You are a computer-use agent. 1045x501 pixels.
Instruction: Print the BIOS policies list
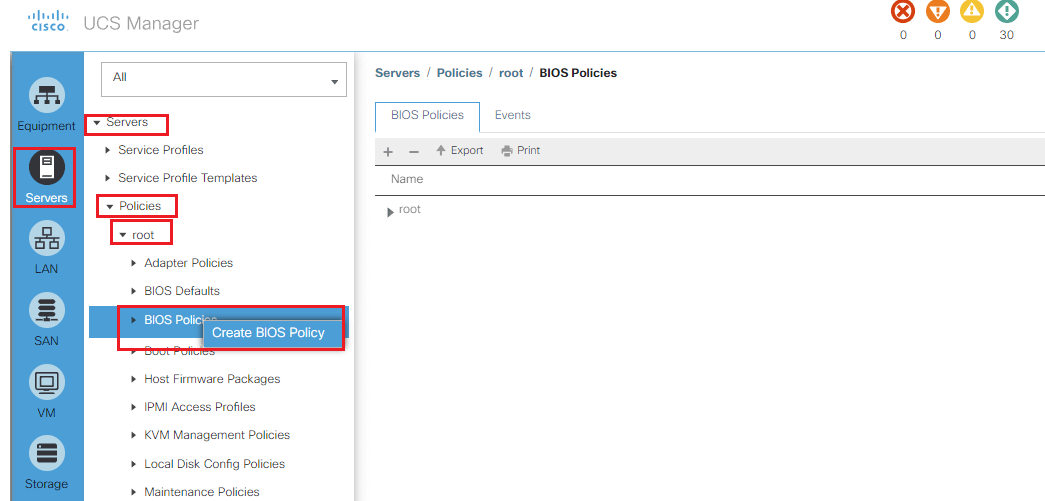[x=521, y=151]
